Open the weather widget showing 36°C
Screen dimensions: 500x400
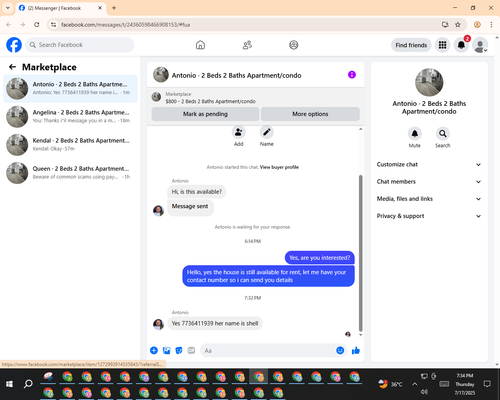click(x=390, y=384)
